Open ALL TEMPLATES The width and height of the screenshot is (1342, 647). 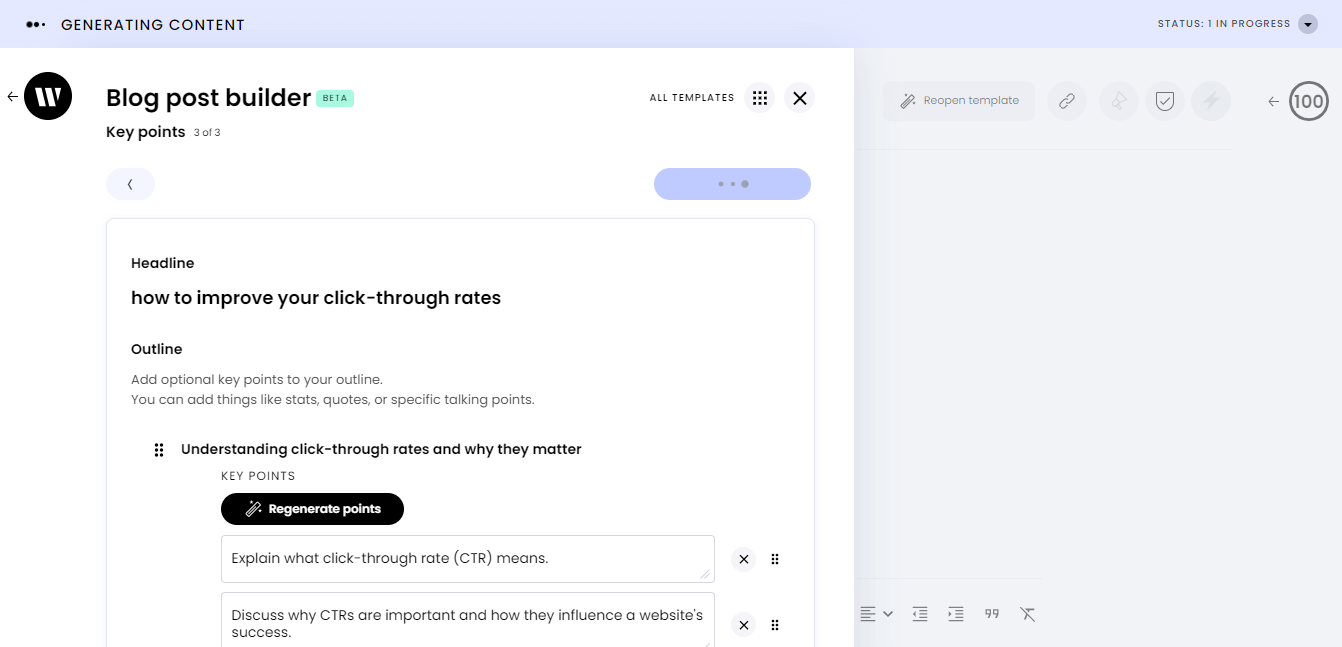click(x=693, y=97)
